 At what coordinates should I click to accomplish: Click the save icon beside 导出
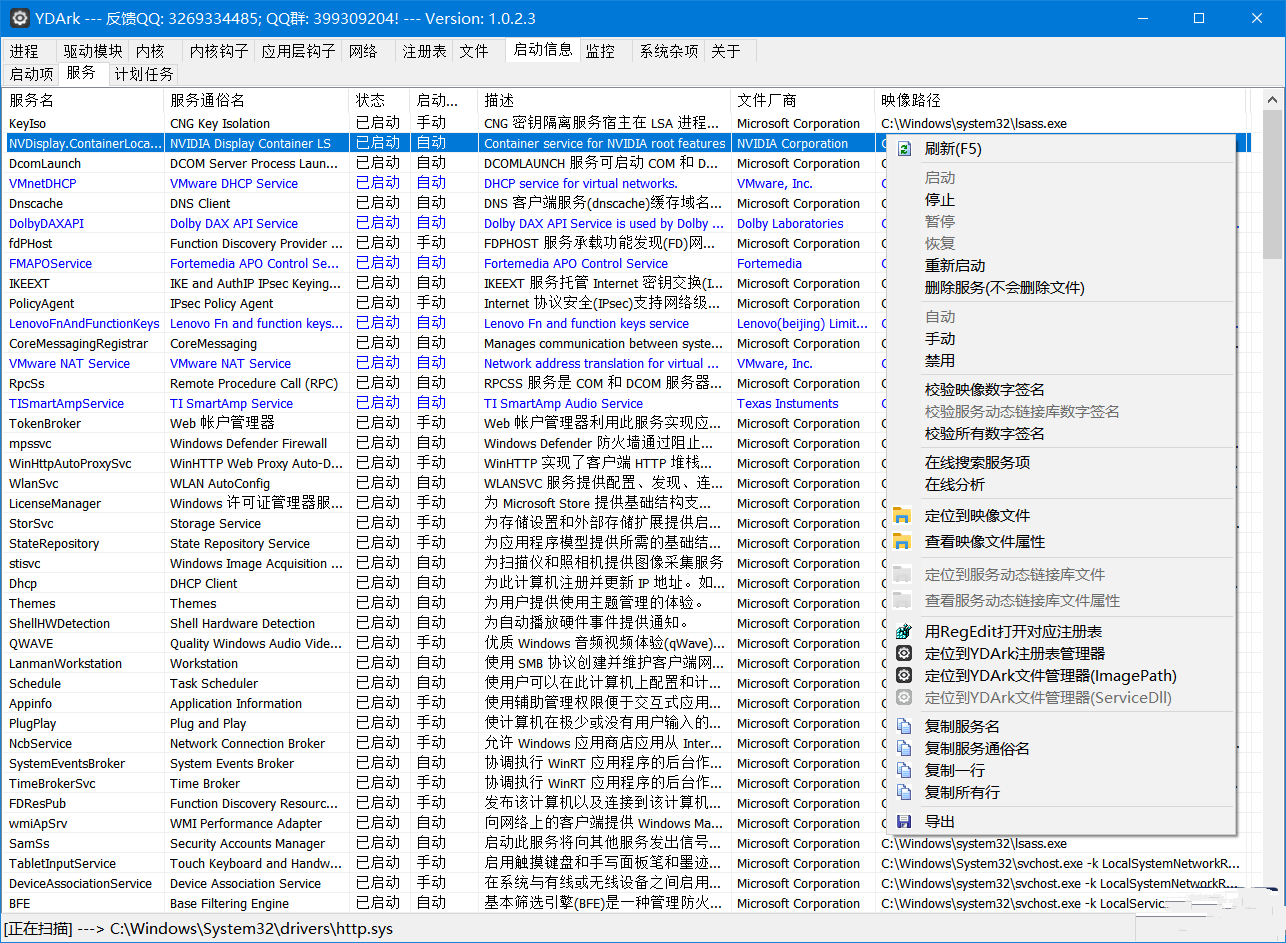pos(903,822)
